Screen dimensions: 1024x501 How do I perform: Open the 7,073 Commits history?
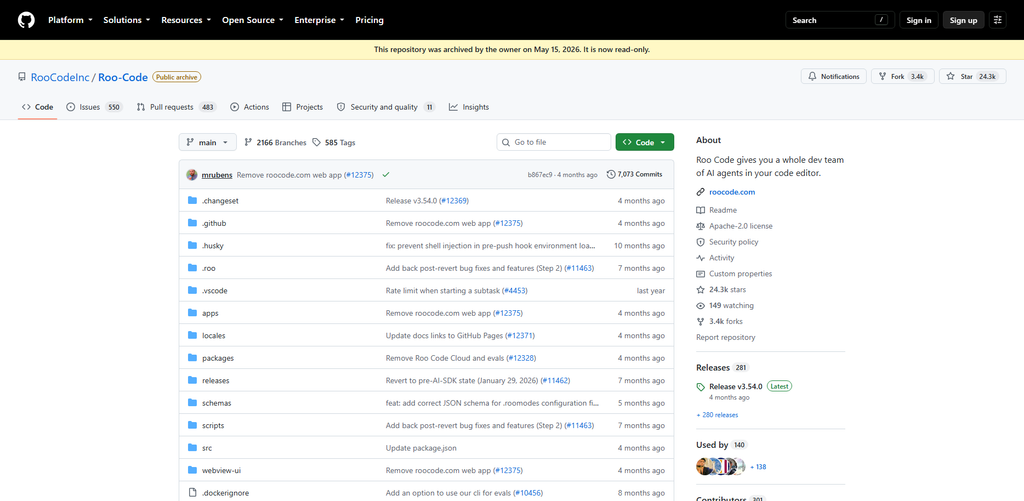coord(635,174)
